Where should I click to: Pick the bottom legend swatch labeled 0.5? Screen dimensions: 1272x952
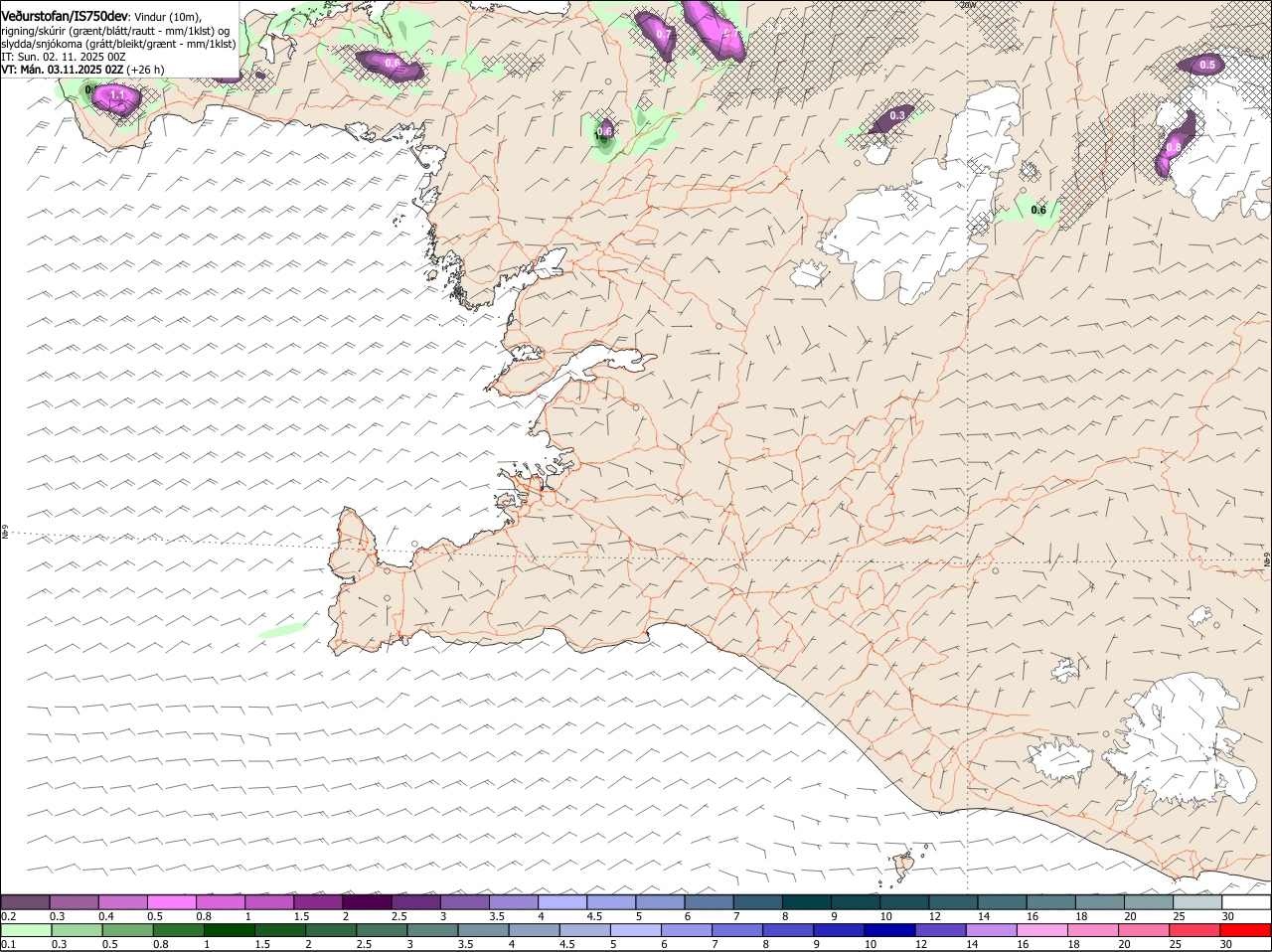coord(126,930)
